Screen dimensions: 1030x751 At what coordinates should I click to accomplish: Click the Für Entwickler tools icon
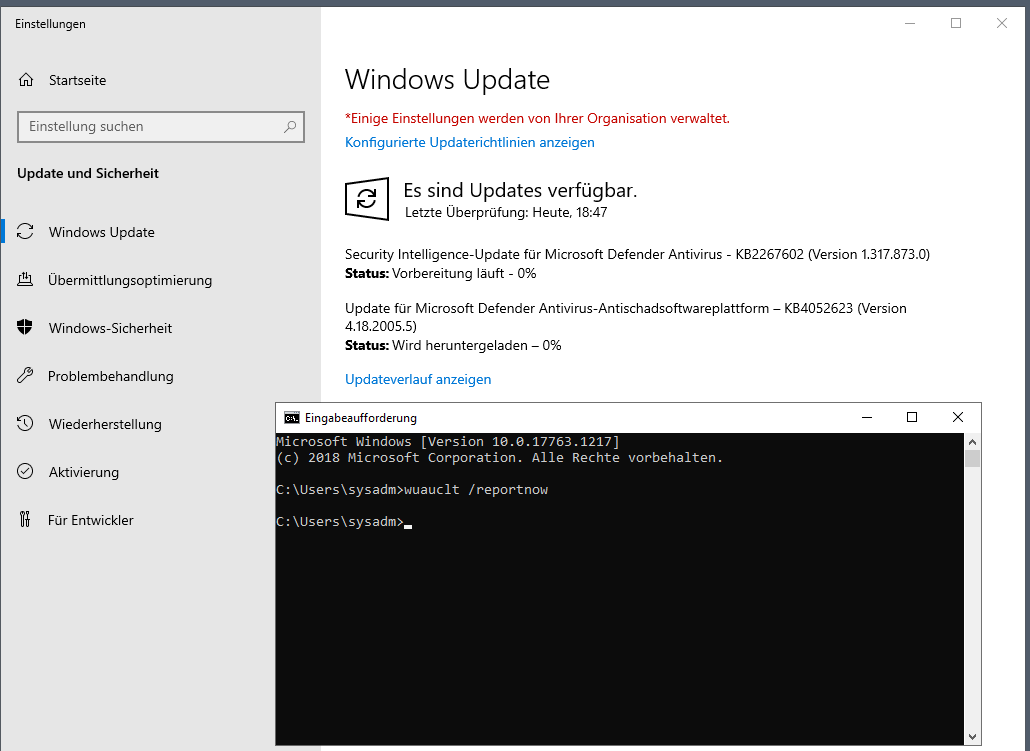click(x=25, y=520)
